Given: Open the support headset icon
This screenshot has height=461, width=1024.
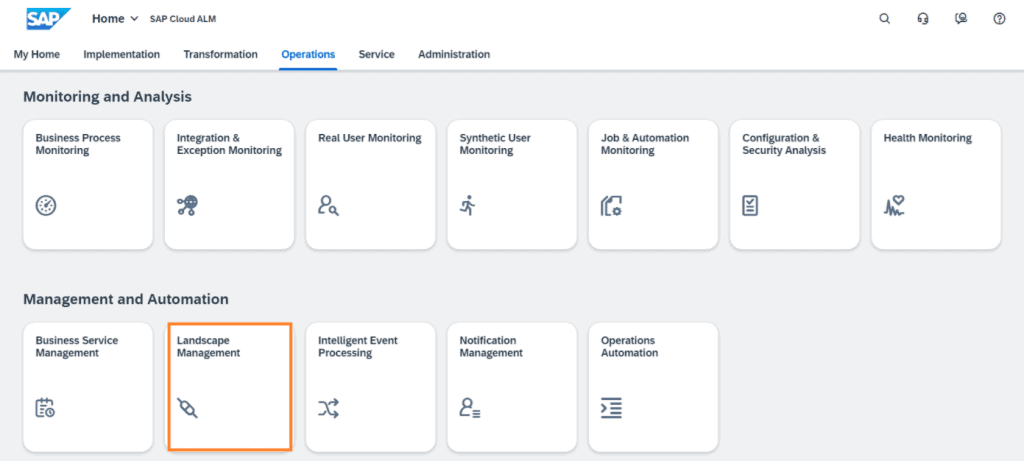Looking at the screenshot, I should coord(923,19).
